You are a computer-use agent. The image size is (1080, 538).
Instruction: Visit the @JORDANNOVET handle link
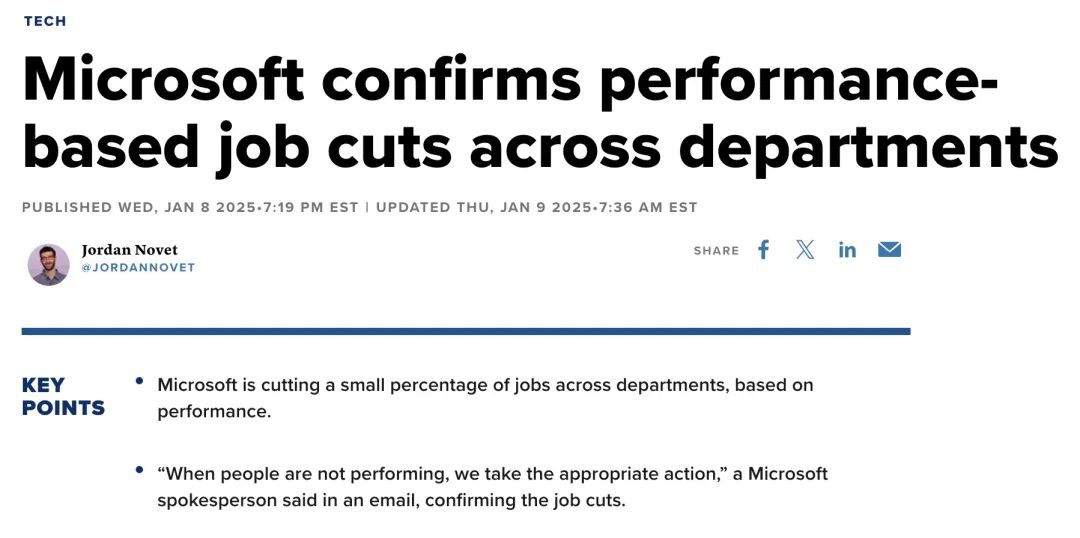coord(138,267)
